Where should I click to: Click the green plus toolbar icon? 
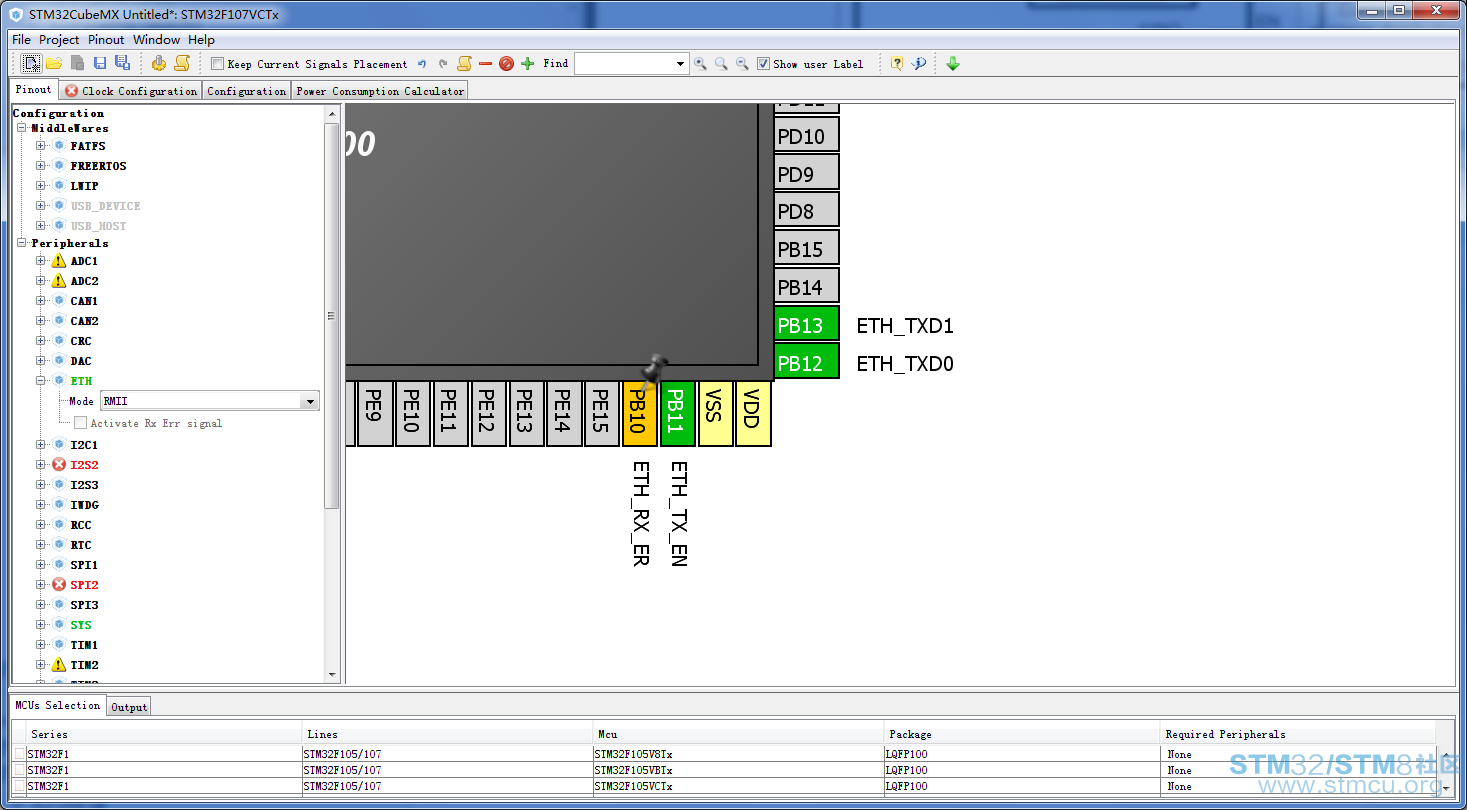click(528, 64)
